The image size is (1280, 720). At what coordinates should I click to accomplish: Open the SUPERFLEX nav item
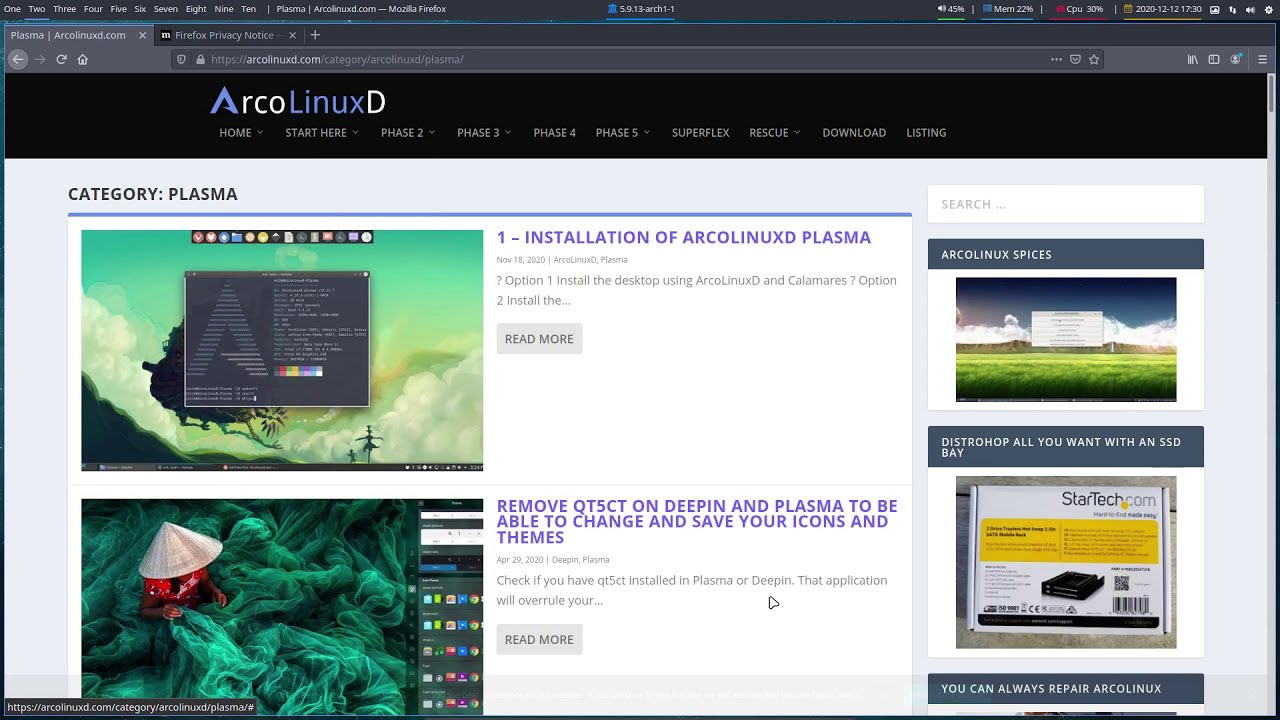(x=700, y=132)
